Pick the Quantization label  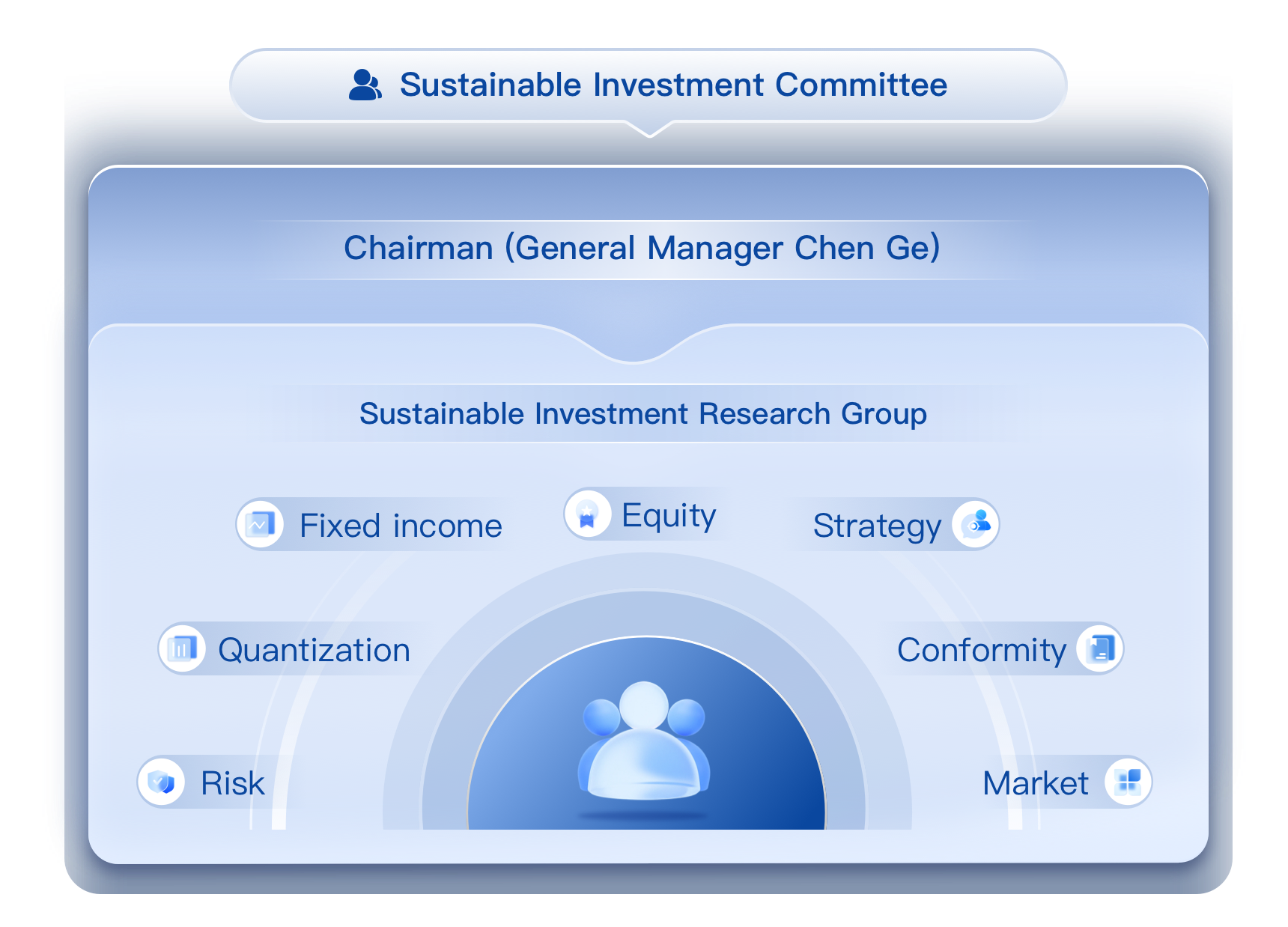(314, 650)
